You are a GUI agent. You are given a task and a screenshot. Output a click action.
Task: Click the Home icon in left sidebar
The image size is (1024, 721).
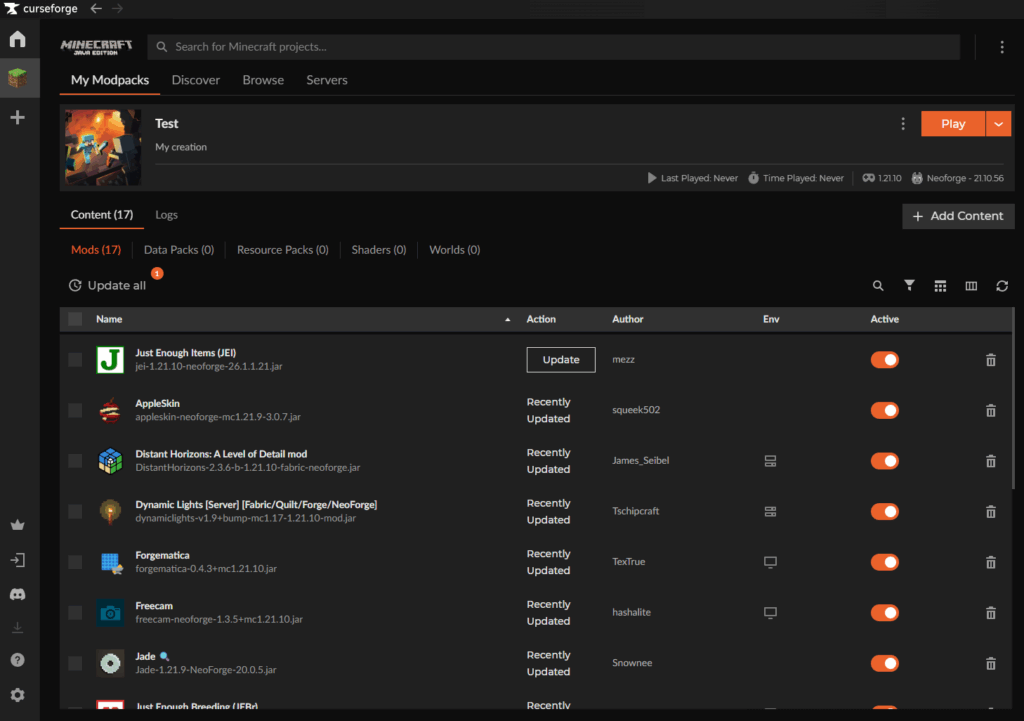17,40
